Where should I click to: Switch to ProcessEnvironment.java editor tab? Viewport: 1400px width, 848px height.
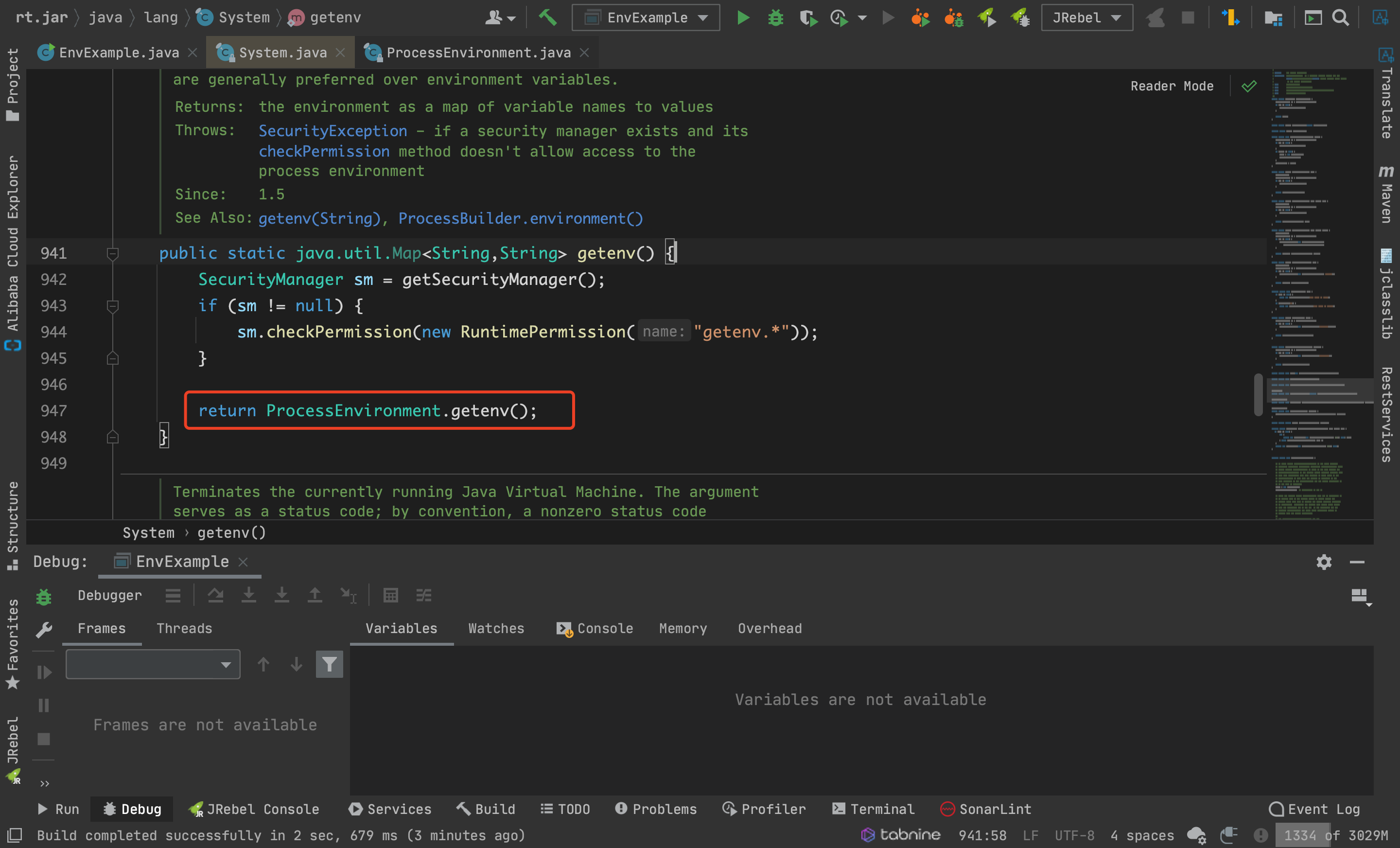pyautogui.click(x=478, y=53)
